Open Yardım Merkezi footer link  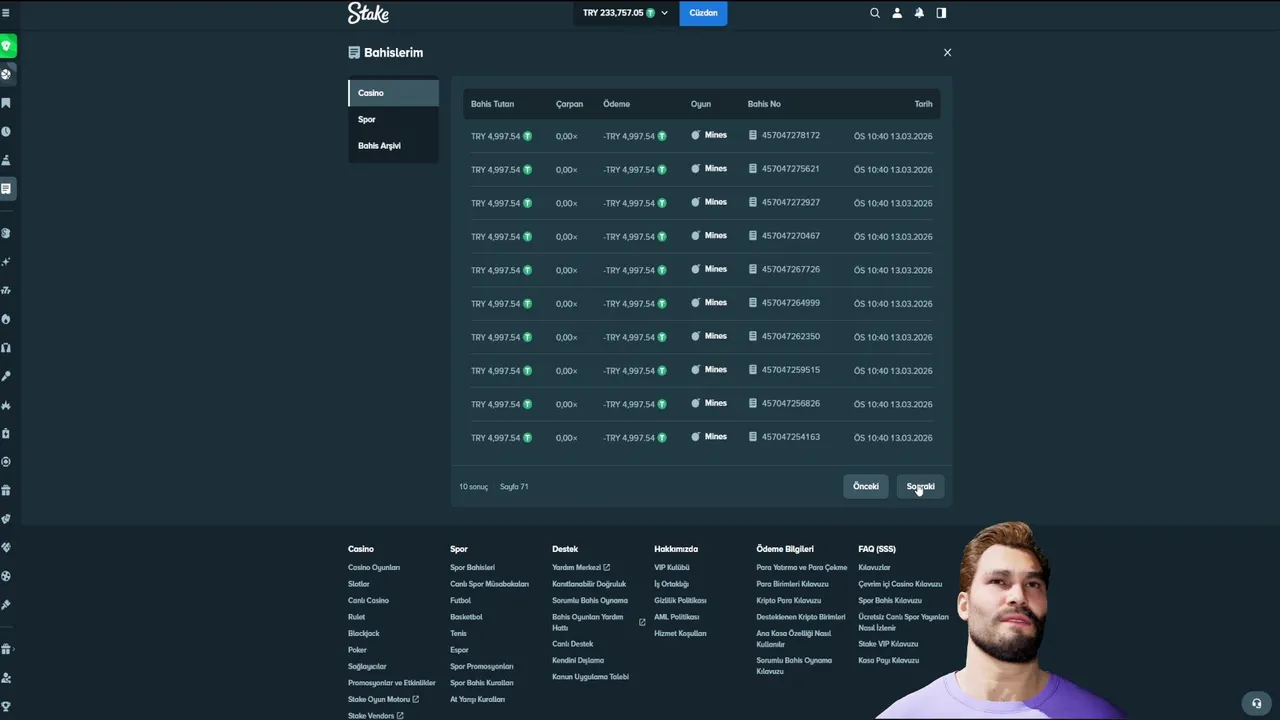click(x=580, y=567)
